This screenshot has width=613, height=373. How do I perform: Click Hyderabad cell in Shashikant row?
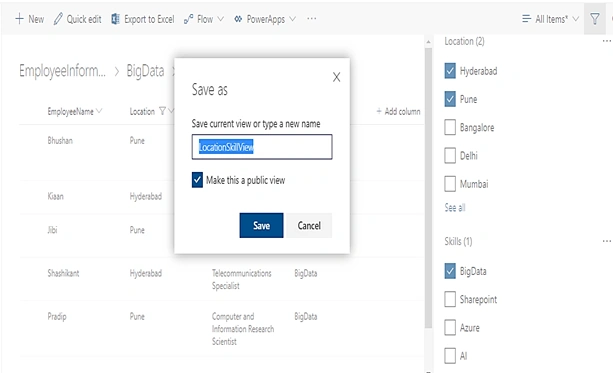146,273
